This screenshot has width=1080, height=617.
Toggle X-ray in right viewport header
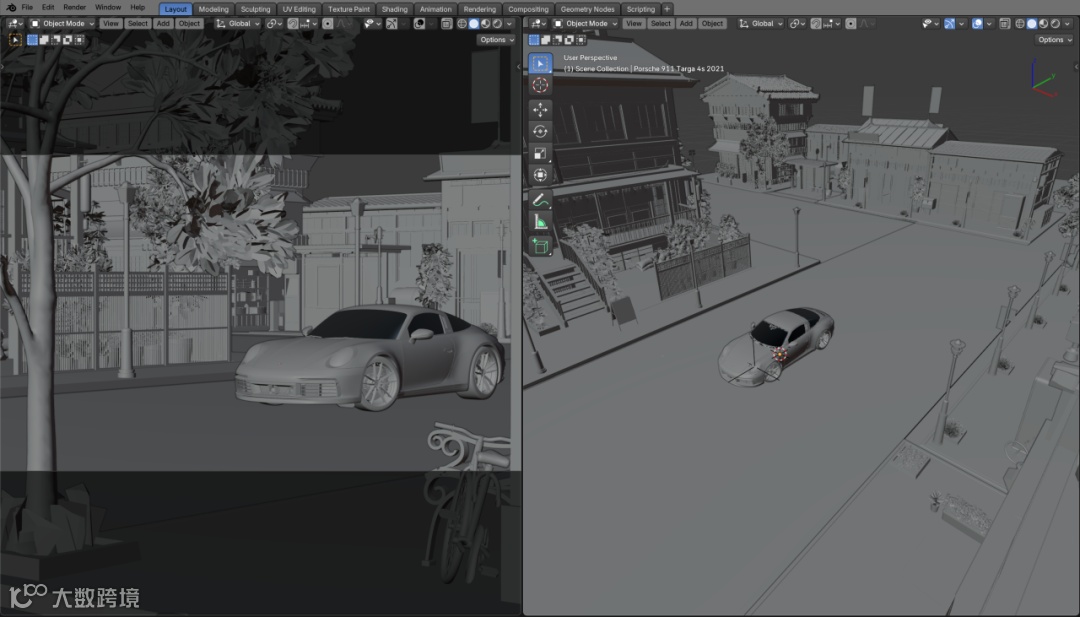click(x=1005, y=23)
